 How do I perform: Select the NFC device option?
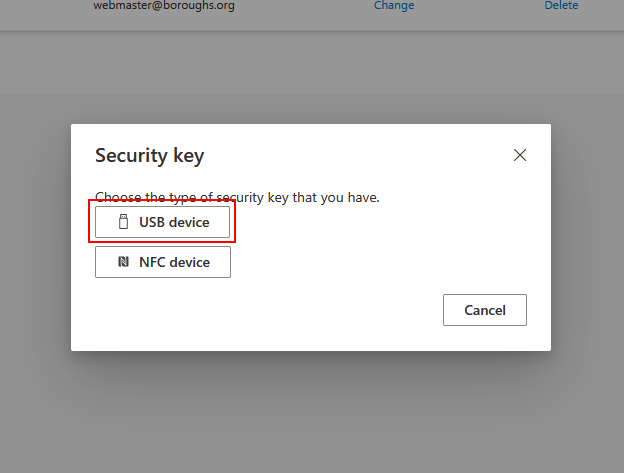[163, 262]
